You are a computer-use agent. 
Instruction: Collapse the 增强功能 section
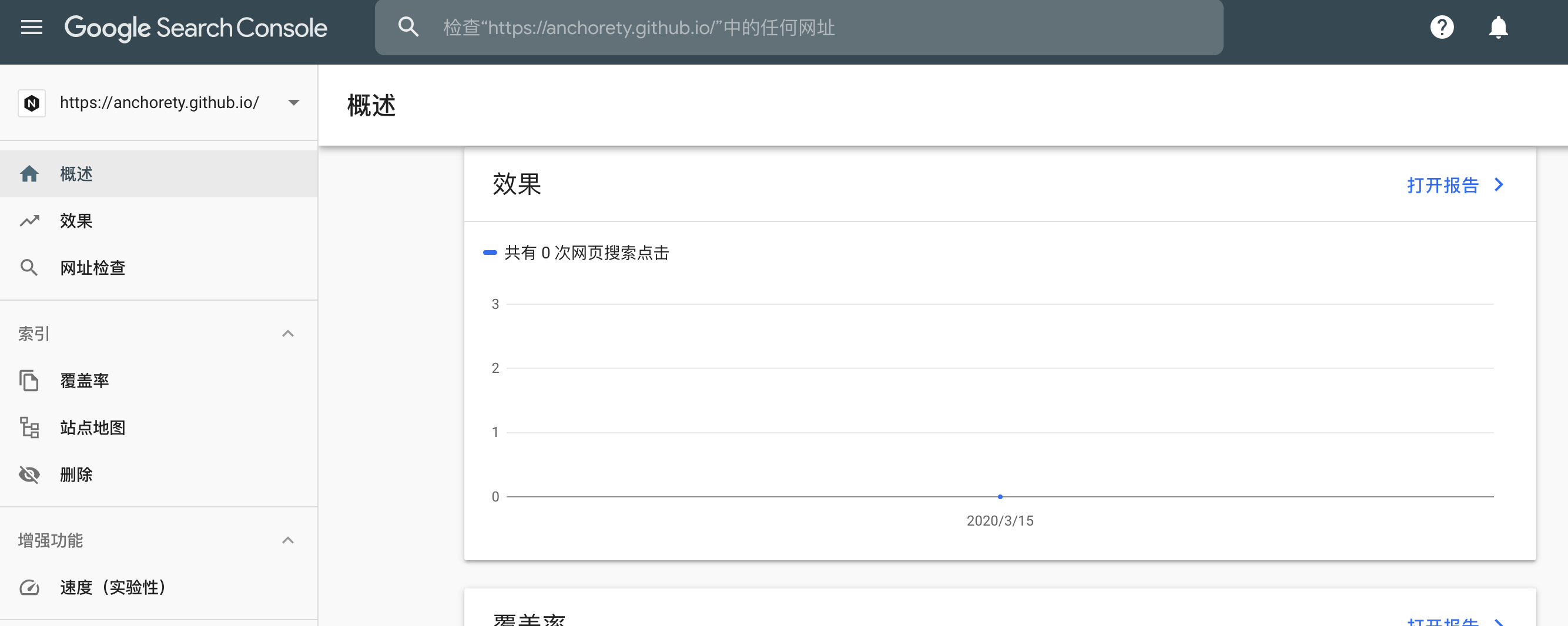pos(288,540)
